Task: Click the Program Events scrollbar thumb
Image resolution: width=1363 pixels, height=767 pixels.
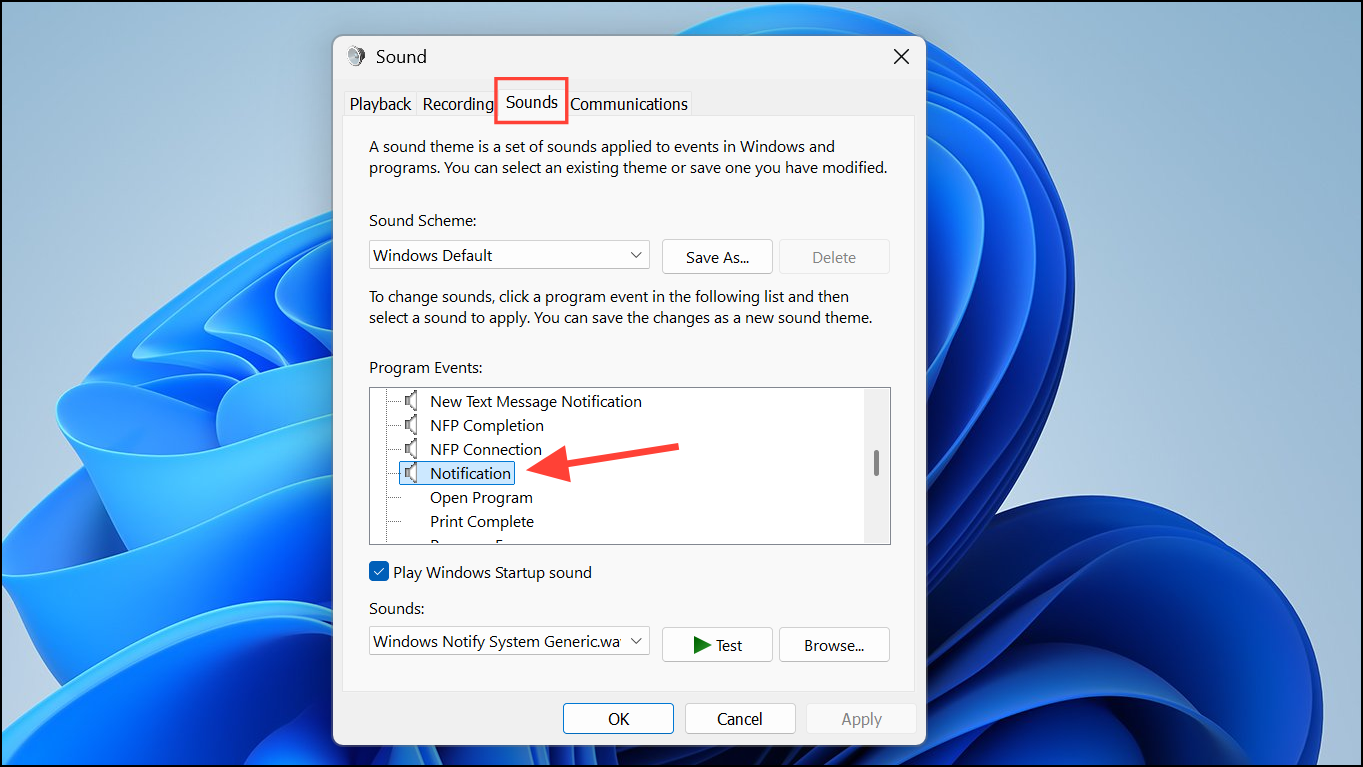Action: tap(877, 462)
